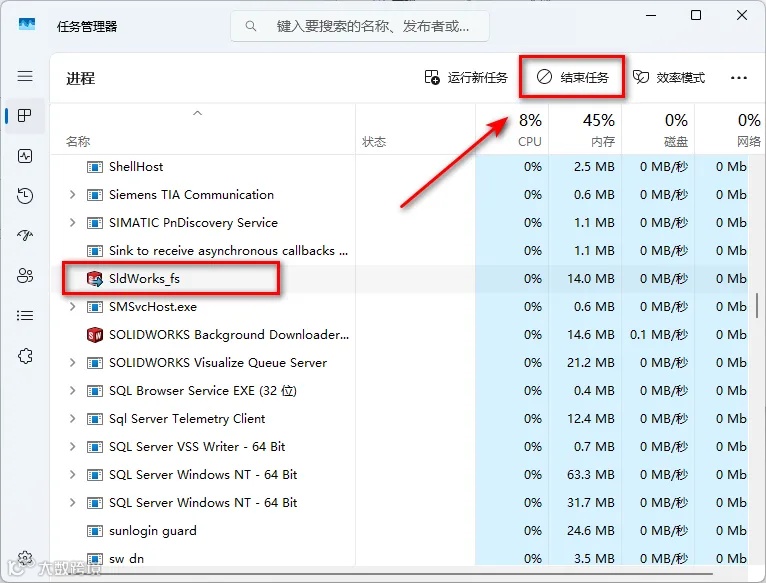Sort by 网络 (Network) column header
This screenshot has width=766, height=583.
(749, 142)
